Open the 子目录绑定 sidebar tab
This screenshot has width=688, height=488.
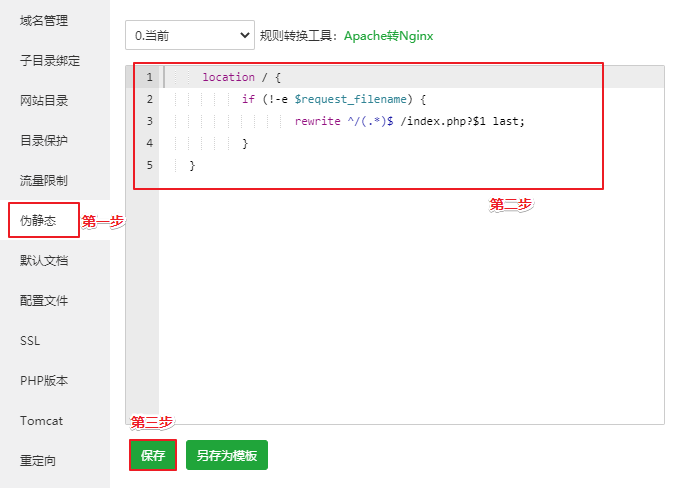tap(50, 61)
